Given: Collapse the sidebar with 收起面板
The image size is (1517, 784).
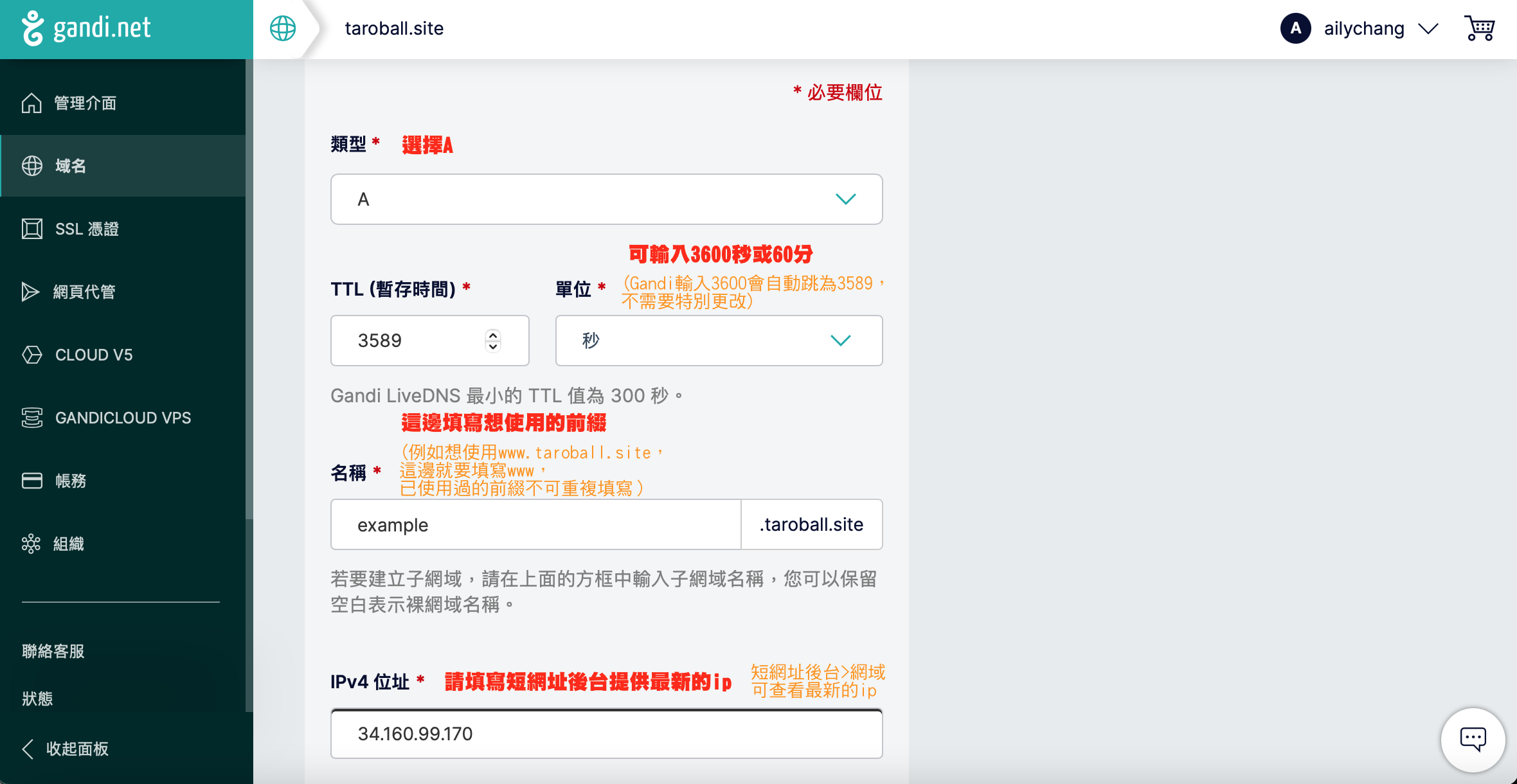Looking at the screenshot, I should [x=66, y=749].
